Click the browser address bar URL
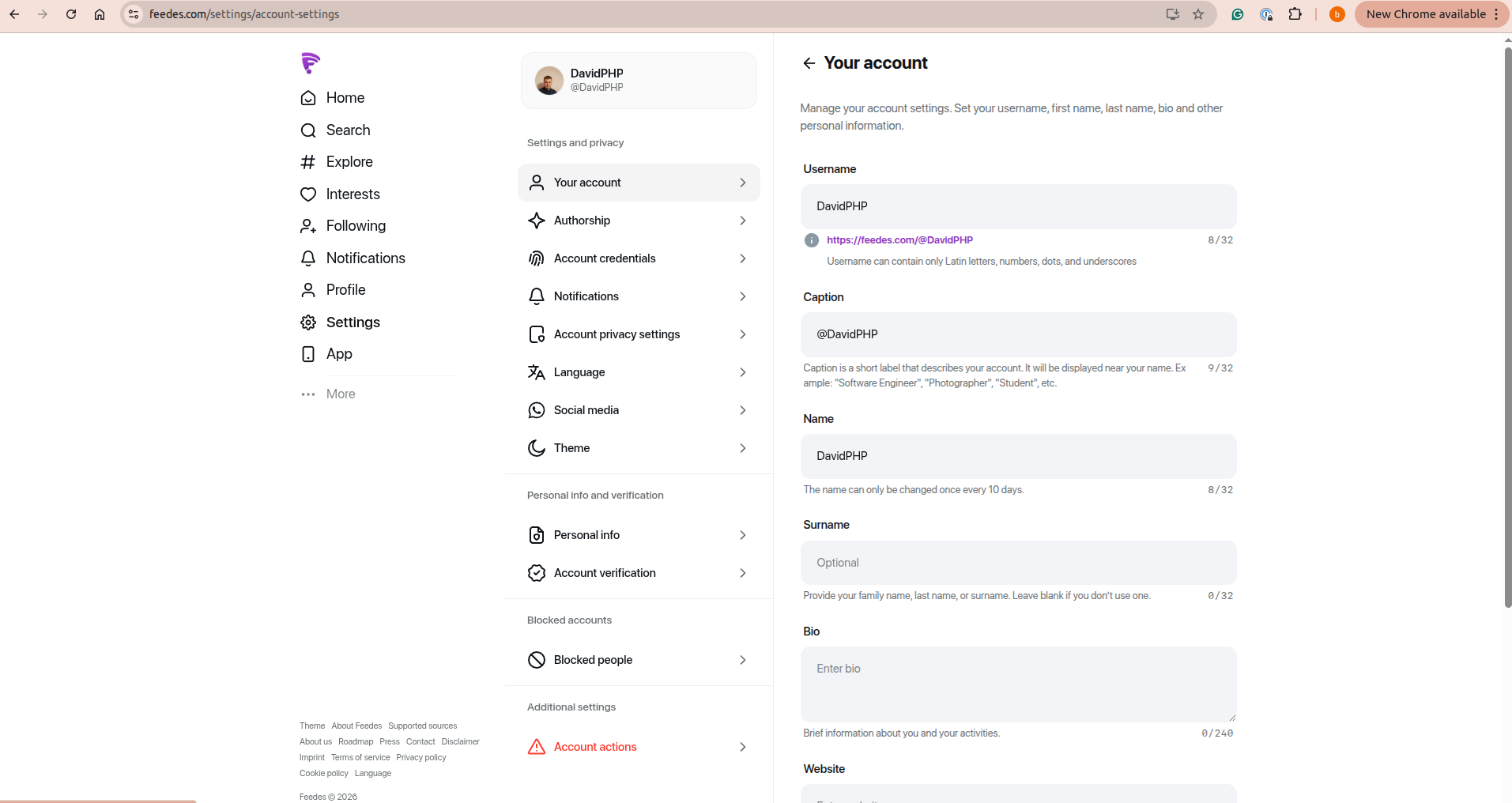 click(244, 14)
